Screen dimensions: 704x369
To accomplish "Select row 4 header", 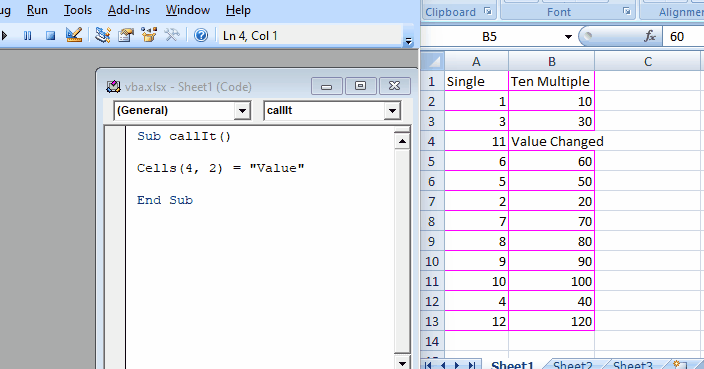I will coord(432,141).
